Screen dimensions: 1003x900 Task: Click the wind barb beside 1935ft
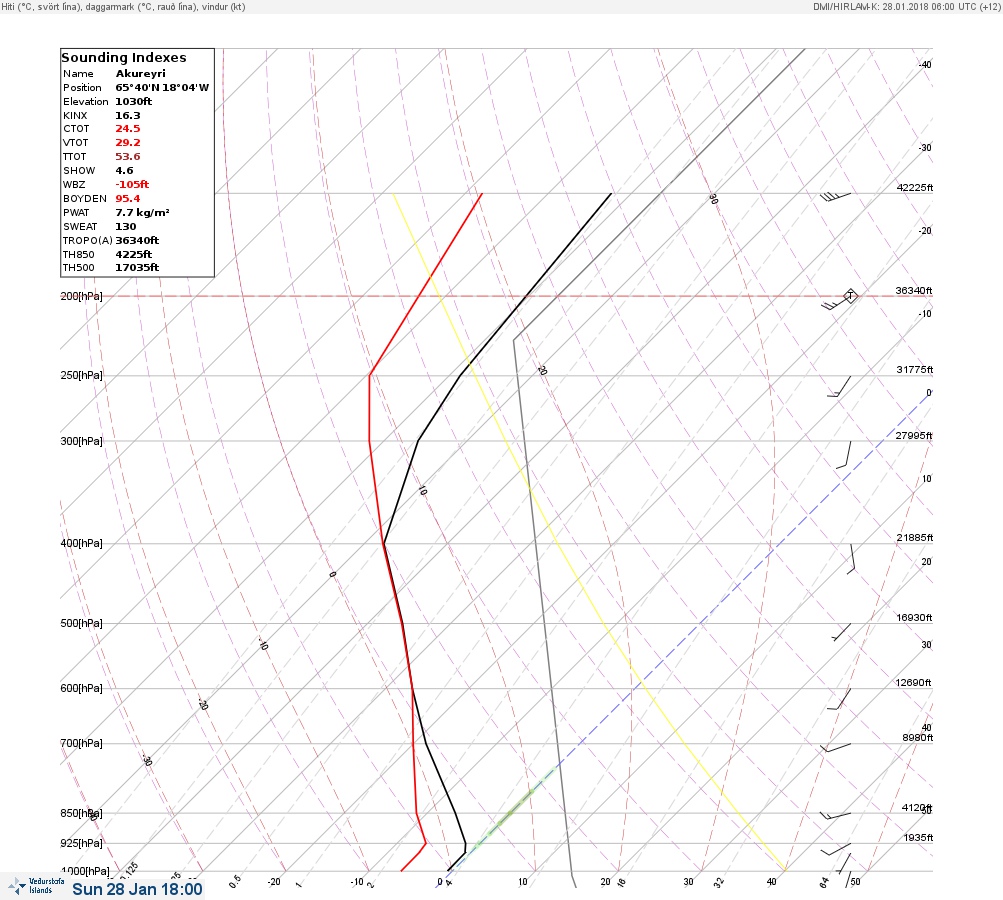(836, 849)
